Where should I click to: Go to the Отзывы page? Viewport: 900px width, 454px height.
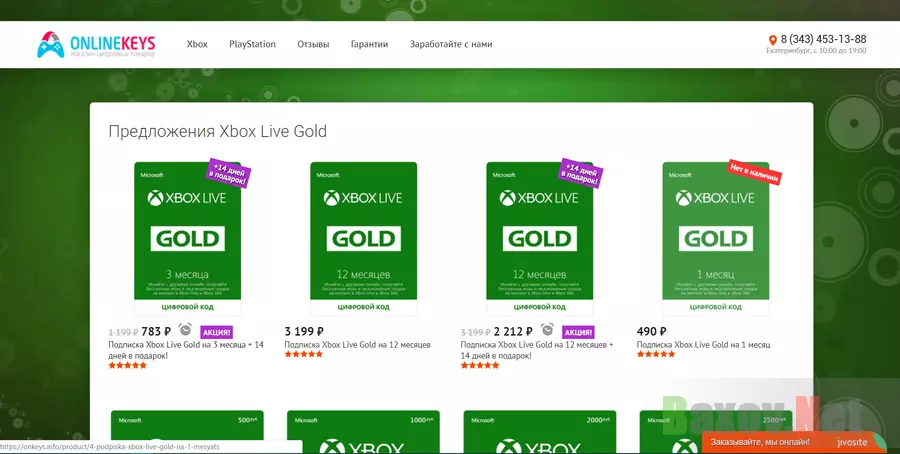(313, 44)
